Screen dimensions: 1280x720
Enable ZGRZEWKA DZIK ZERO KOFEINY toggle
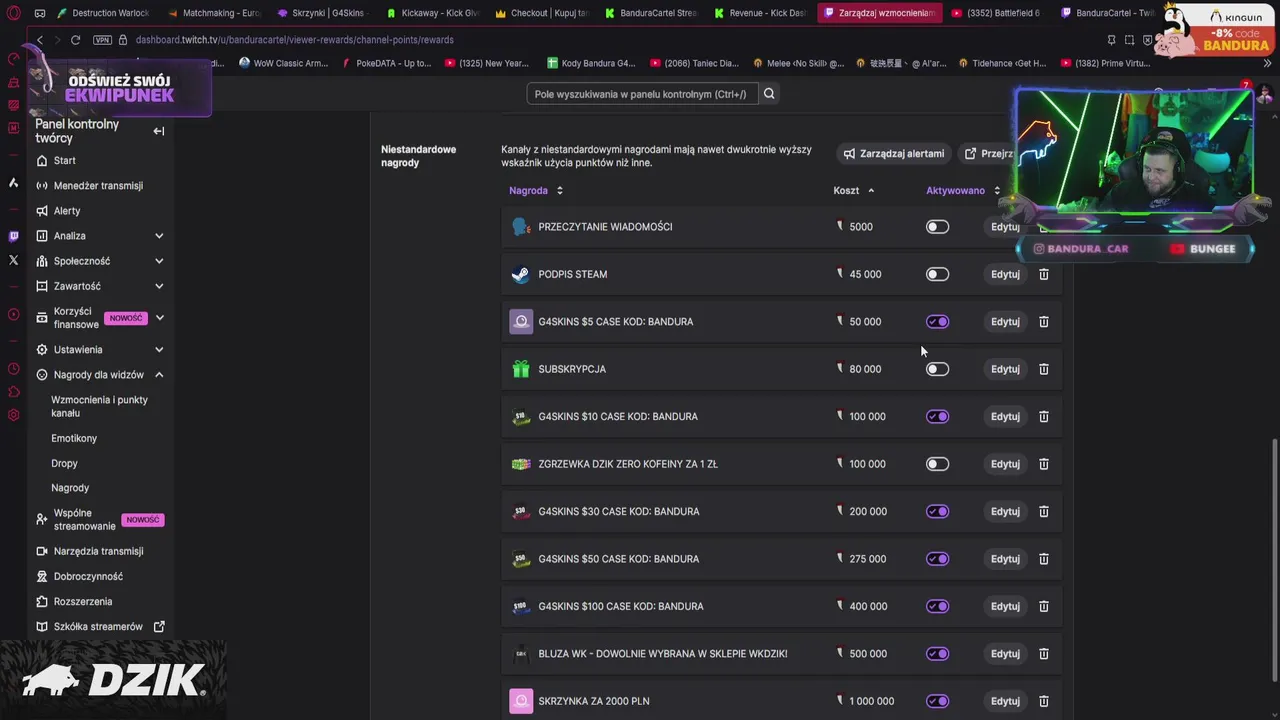point(937,464)
